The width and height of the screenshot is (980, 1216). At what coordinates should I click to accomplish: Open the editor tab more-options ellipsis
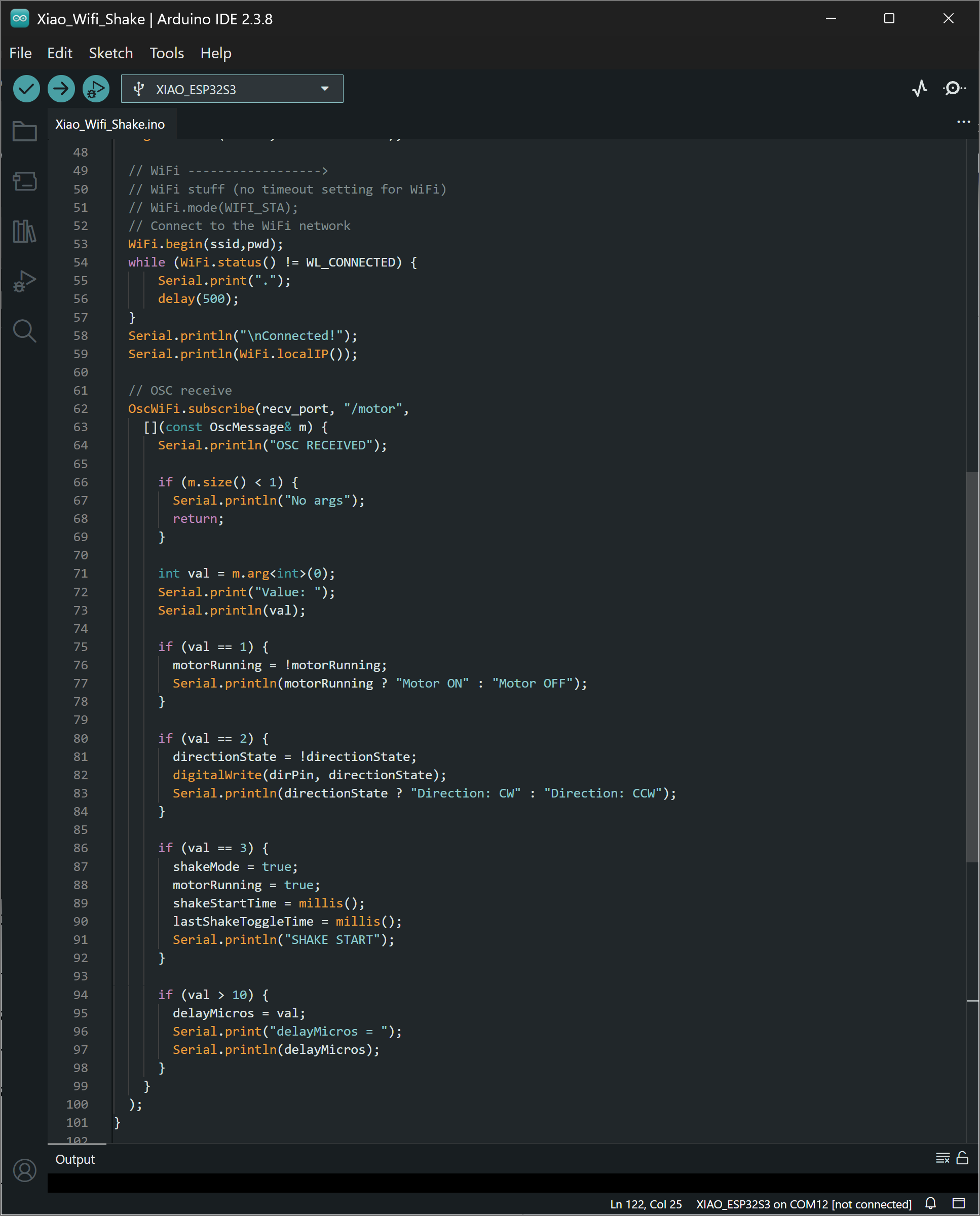tap(963, 122)
